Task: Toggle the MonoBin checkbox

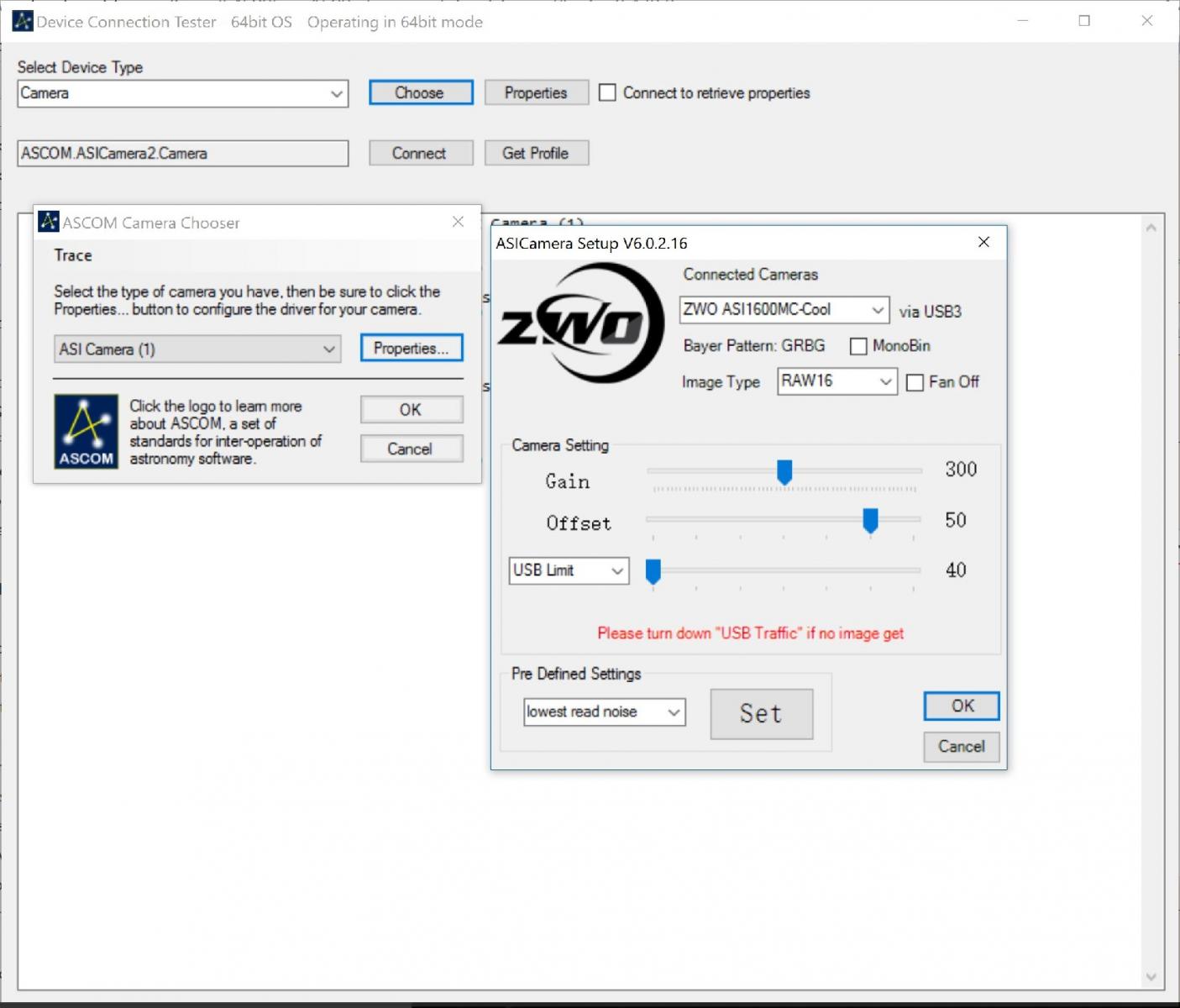Action: [858, 346]
